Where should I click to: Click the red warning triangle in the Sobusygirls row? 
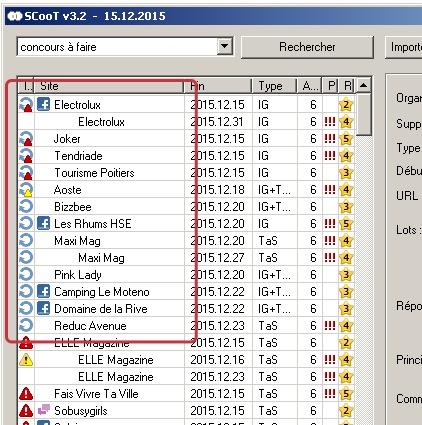click(26, 411)
